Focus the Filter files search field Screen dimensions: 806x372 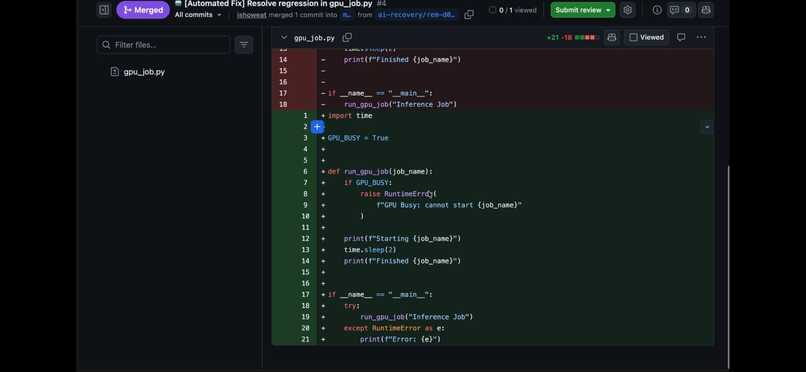pyautogui.click(x=163, y=45)
